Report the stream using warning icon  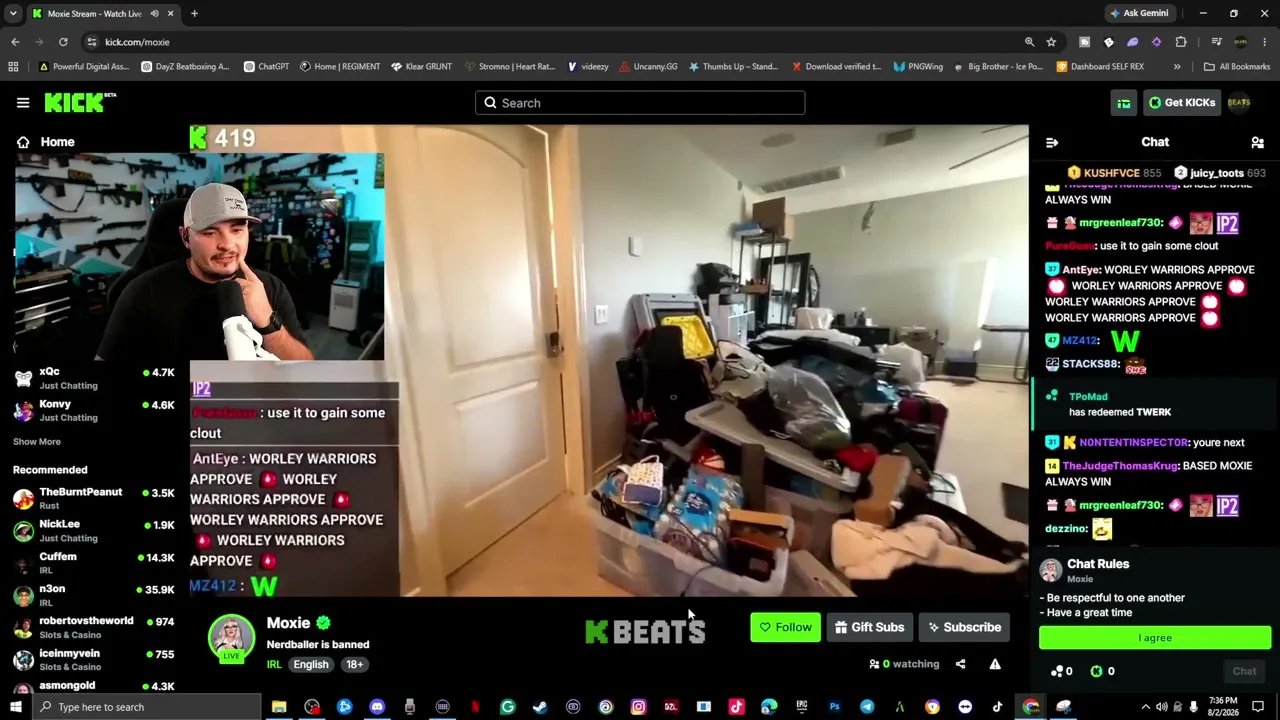995,664
